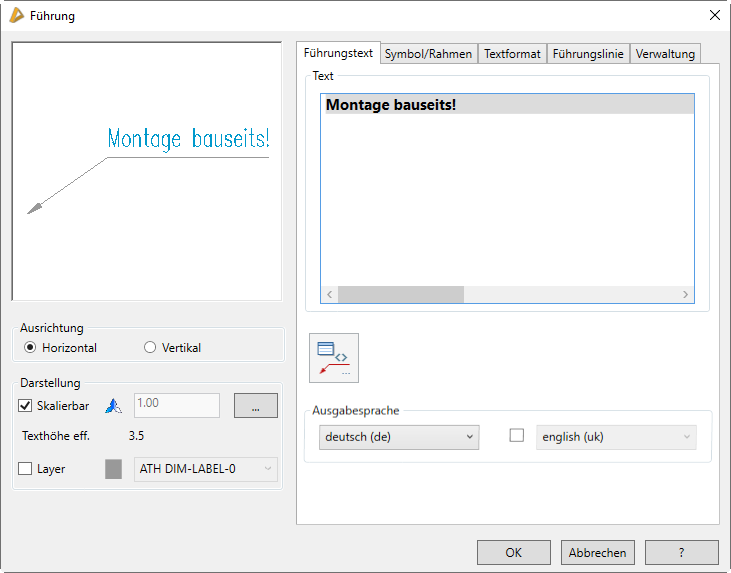Close the Führung dialog window
Viewport: 731px width, 573px height.
(714, 15)
